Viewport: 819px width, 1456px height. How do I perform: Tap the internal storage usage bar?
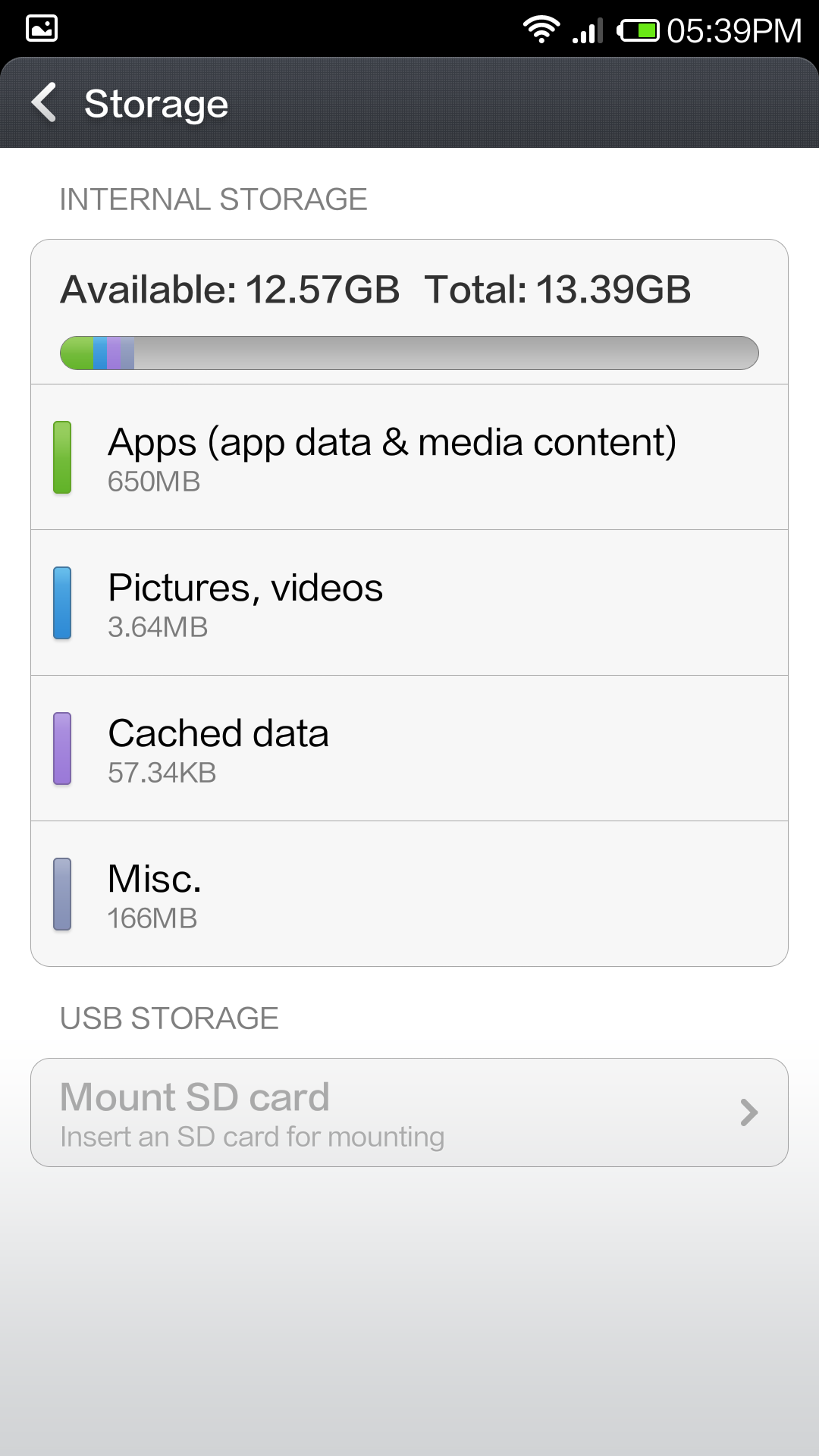[x=409, y=353]
